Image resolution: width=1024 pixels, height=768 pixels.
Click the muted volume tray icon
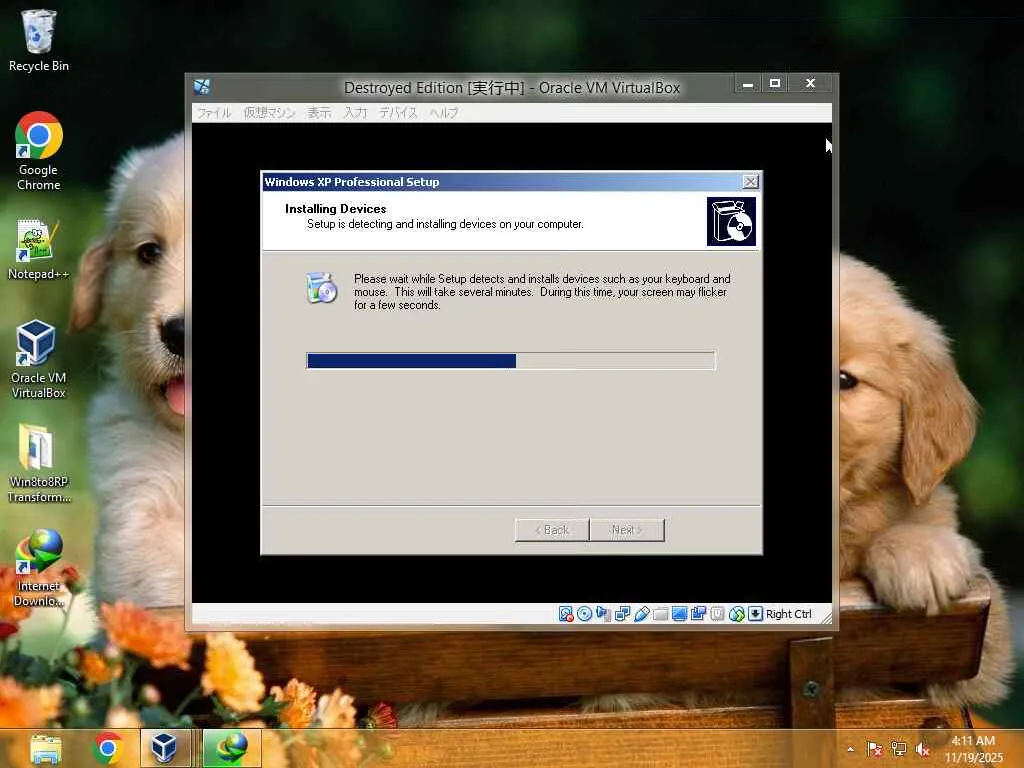[x=923, y=750]
